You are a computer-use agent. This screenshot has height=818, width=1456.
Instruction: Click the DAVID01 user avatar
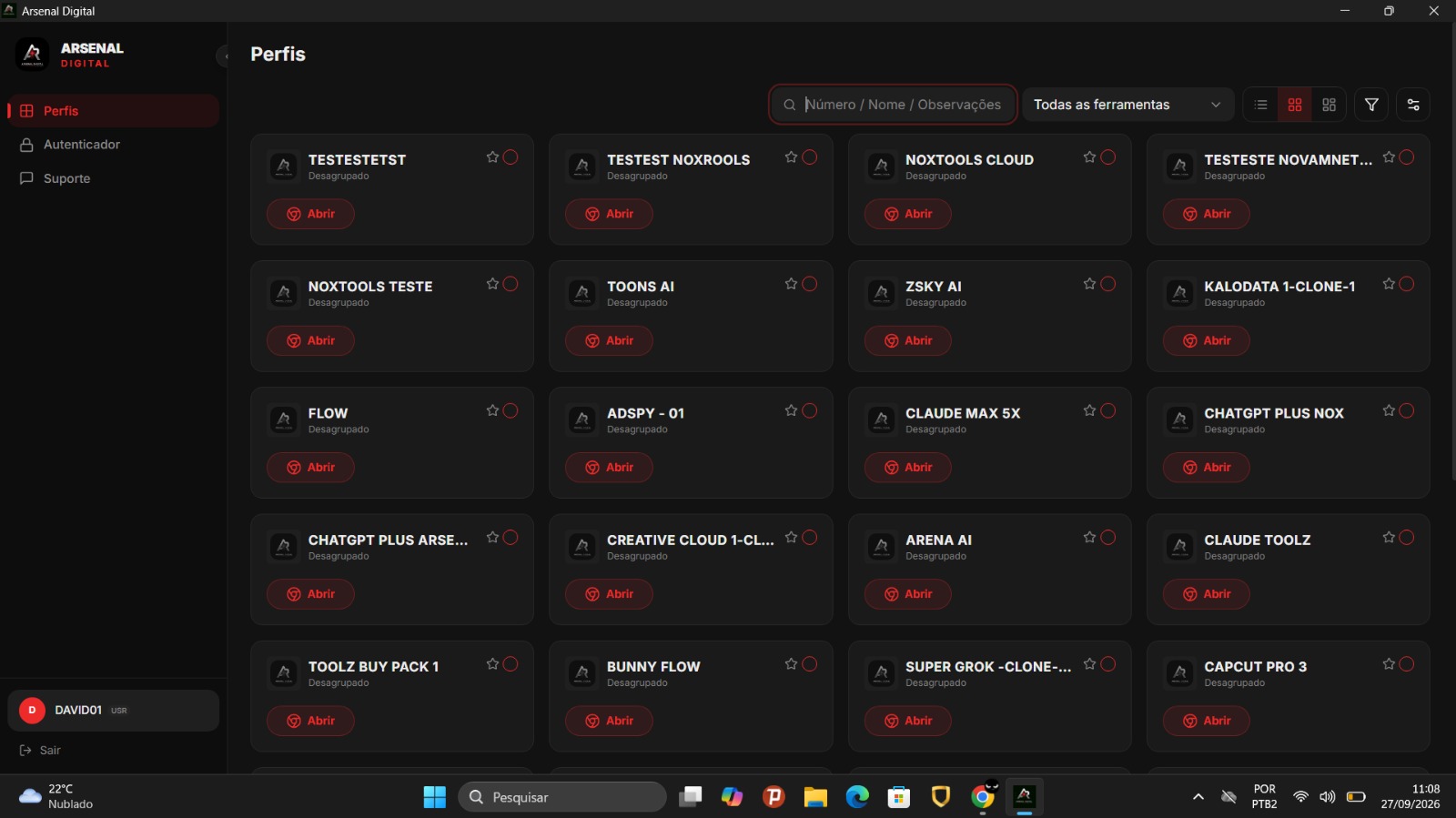[x=32, y=711]
